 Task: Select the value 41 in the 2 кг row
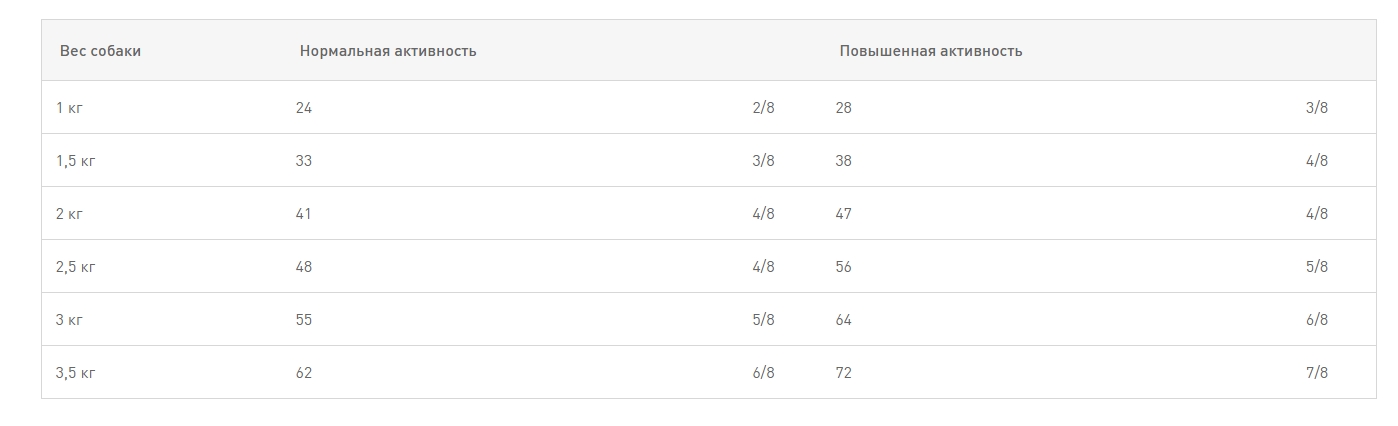pos(304,214)
